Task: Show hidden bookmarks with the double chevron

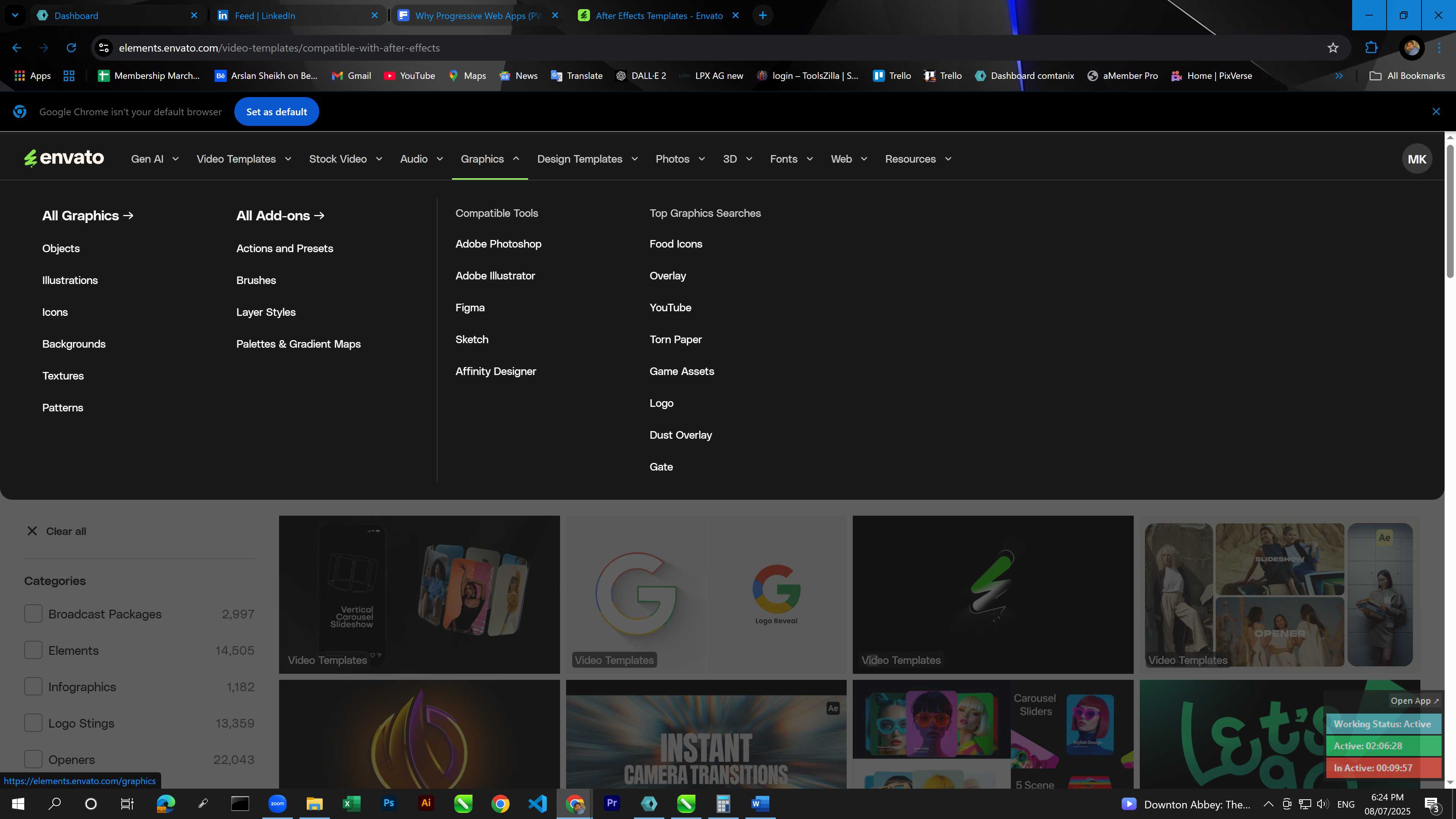Action: click(1339, 76)
